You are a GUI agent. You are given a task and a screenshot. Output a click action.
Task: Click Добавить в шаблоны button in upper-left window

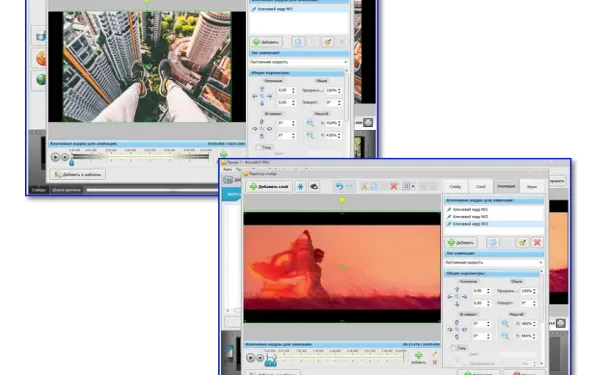[78, 175]
